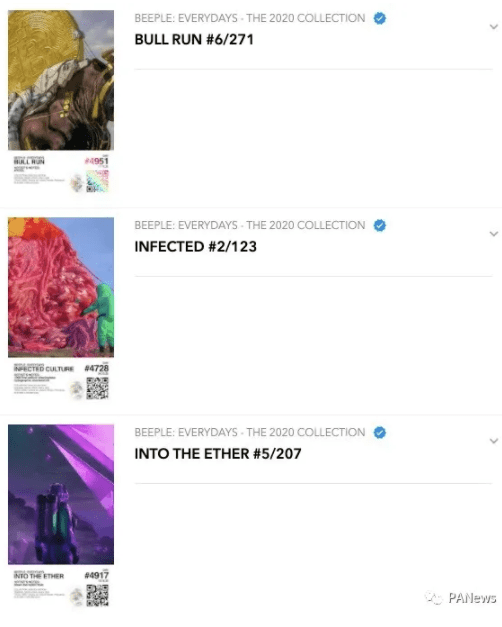Click the PANews watermark logo
The height and width of the screenshot is (627, 502).
[x=461, y=598]
